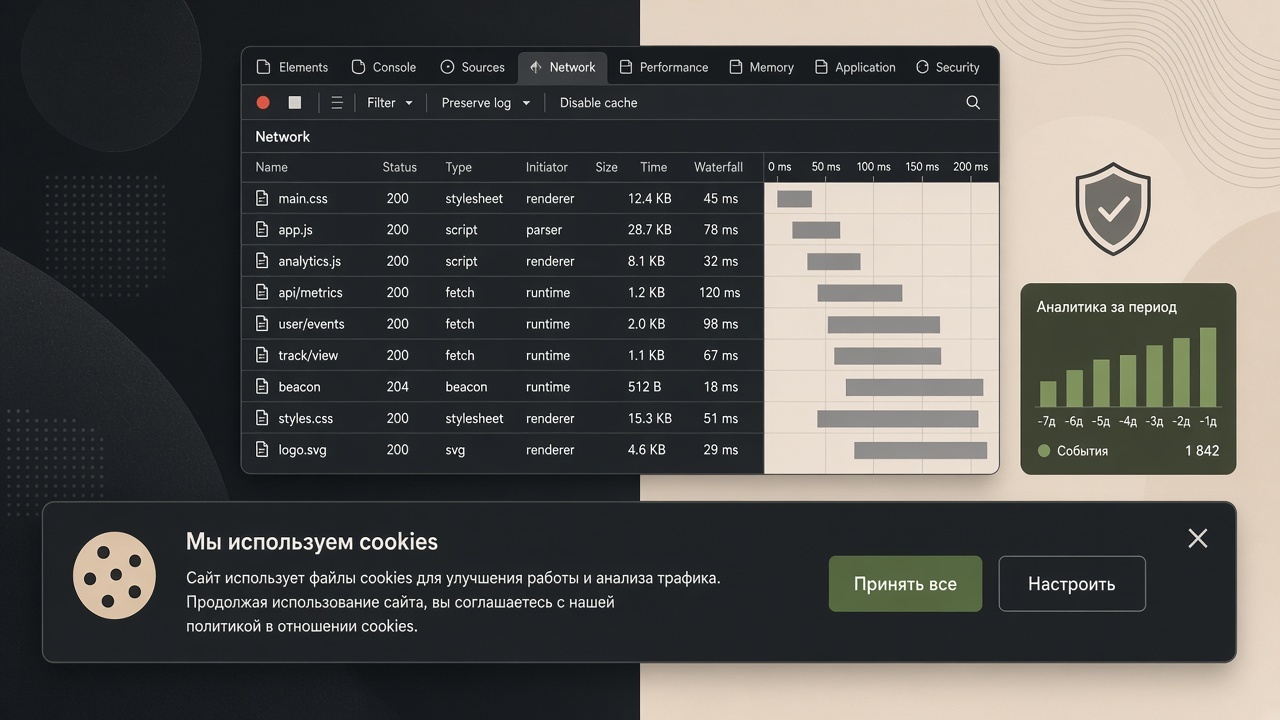This screenshot has height=720, width=1280.
Task: Click the red record button
Action: coord(263,103)
